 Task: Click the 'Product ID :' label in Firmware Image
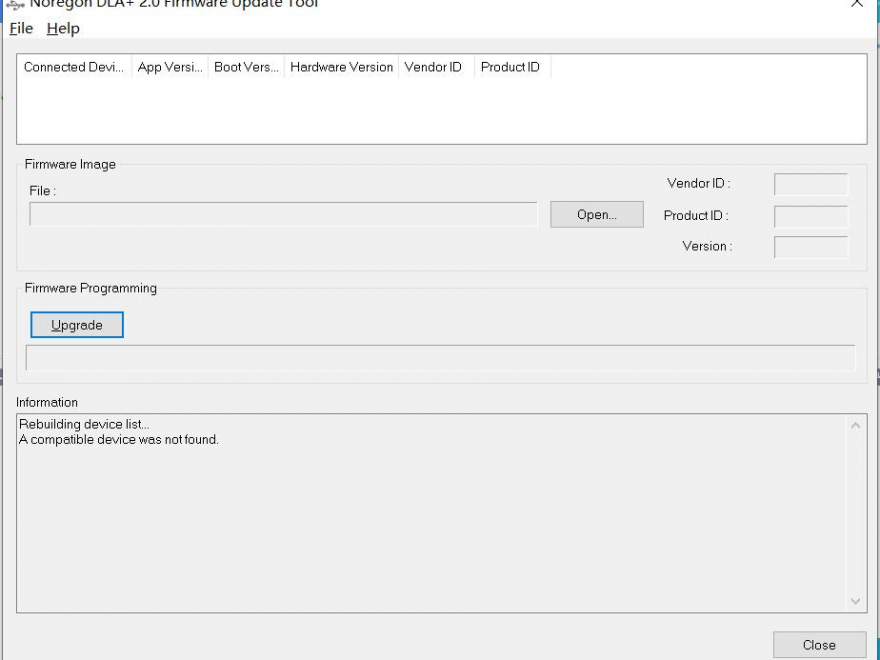pyautogui.click(x=696, y=216)
